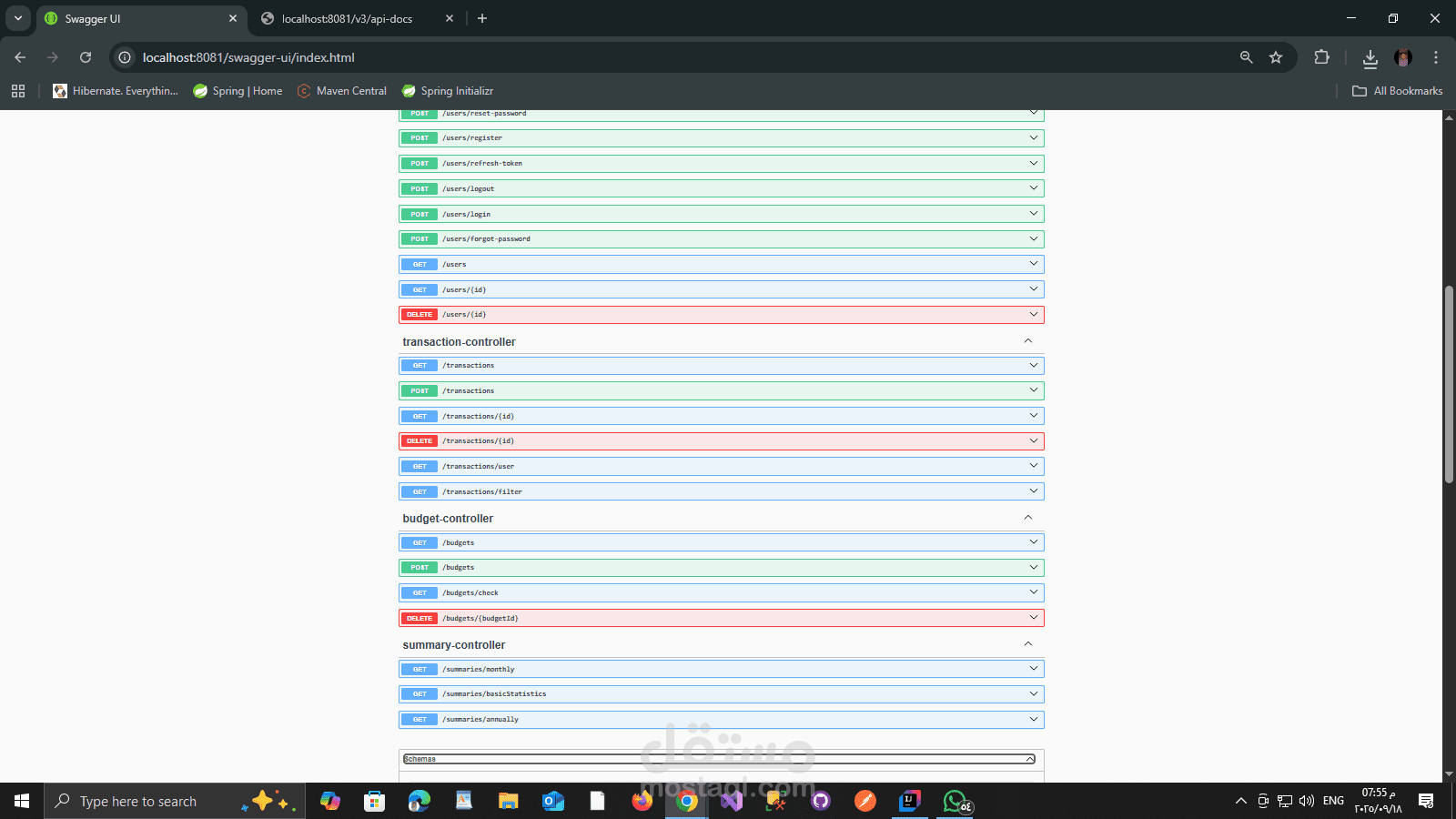Expand the GET /transactions/filter endpoint
Viewport: 1456px width, 819px height.
722,491
